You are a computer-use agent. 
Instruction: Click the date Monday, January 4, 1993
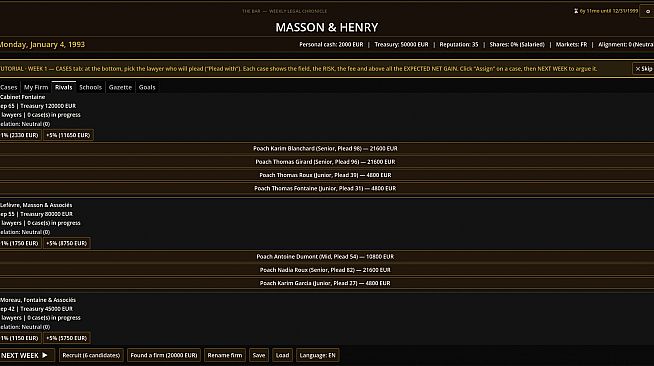point(42,44)
